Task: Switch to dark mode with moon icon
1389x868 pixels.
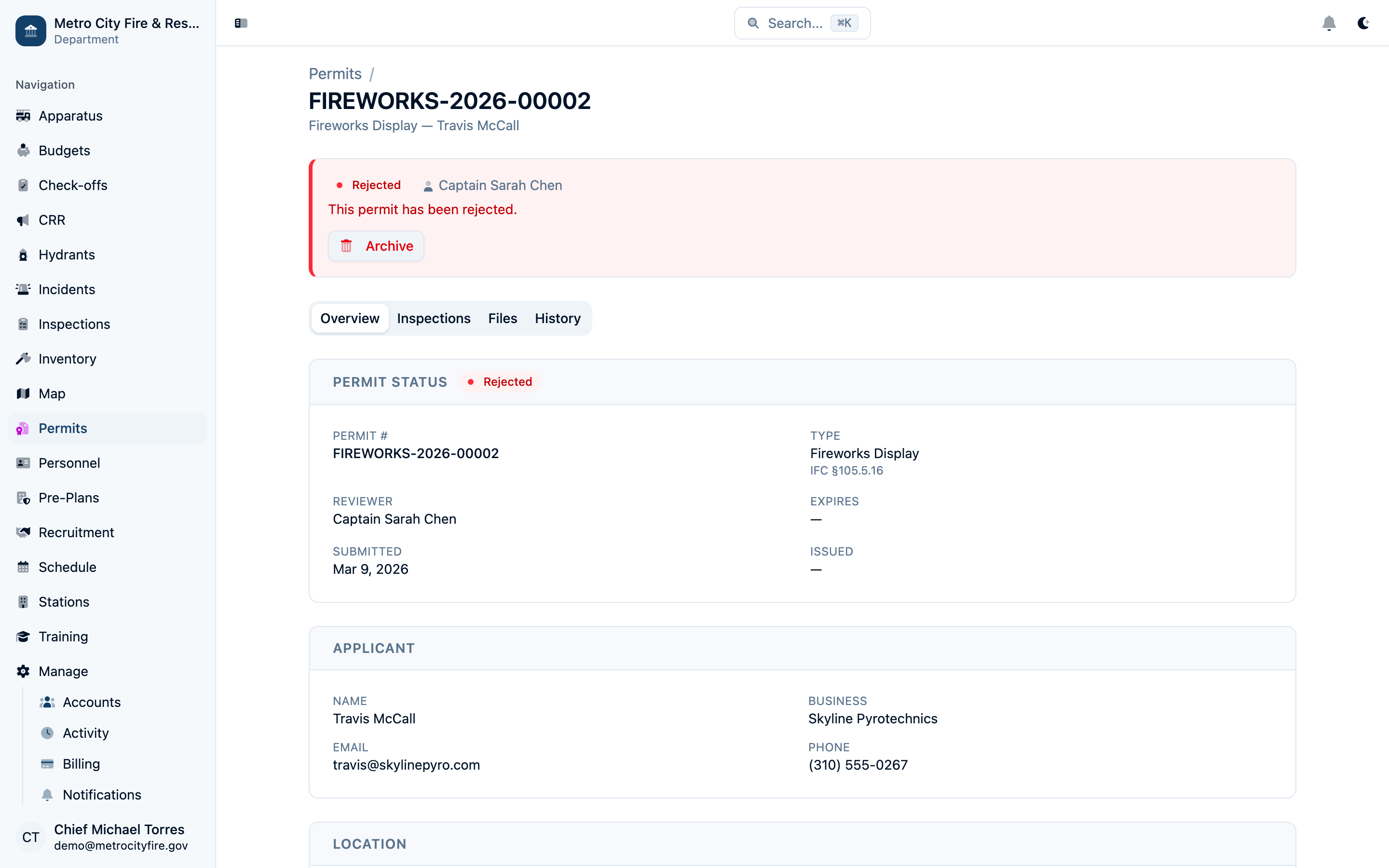Action: 1363,23
